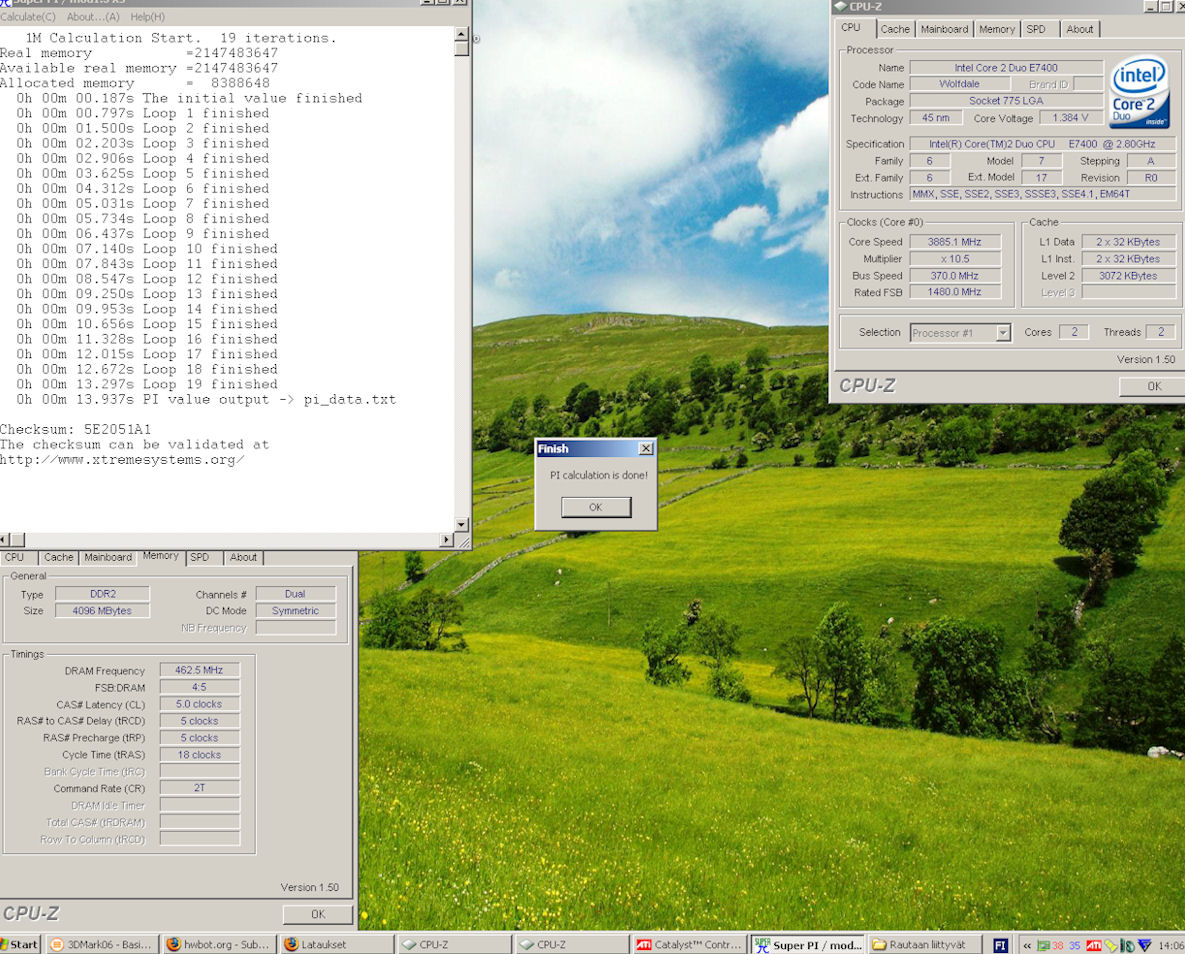
Task: Switch to Memory tab in upper CPU-Z window
Action: point(997,29)
